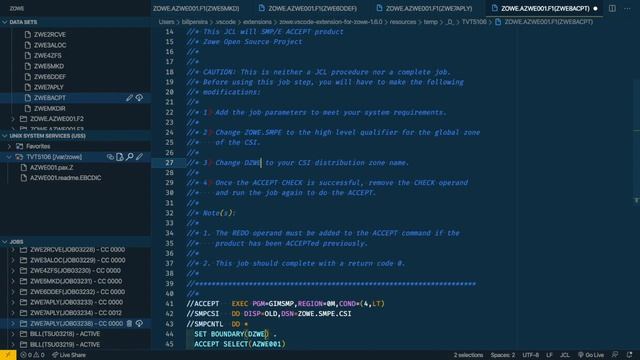Click the 2 selections status entry
This screenshot has width=640, height=360.
[468, 355]
